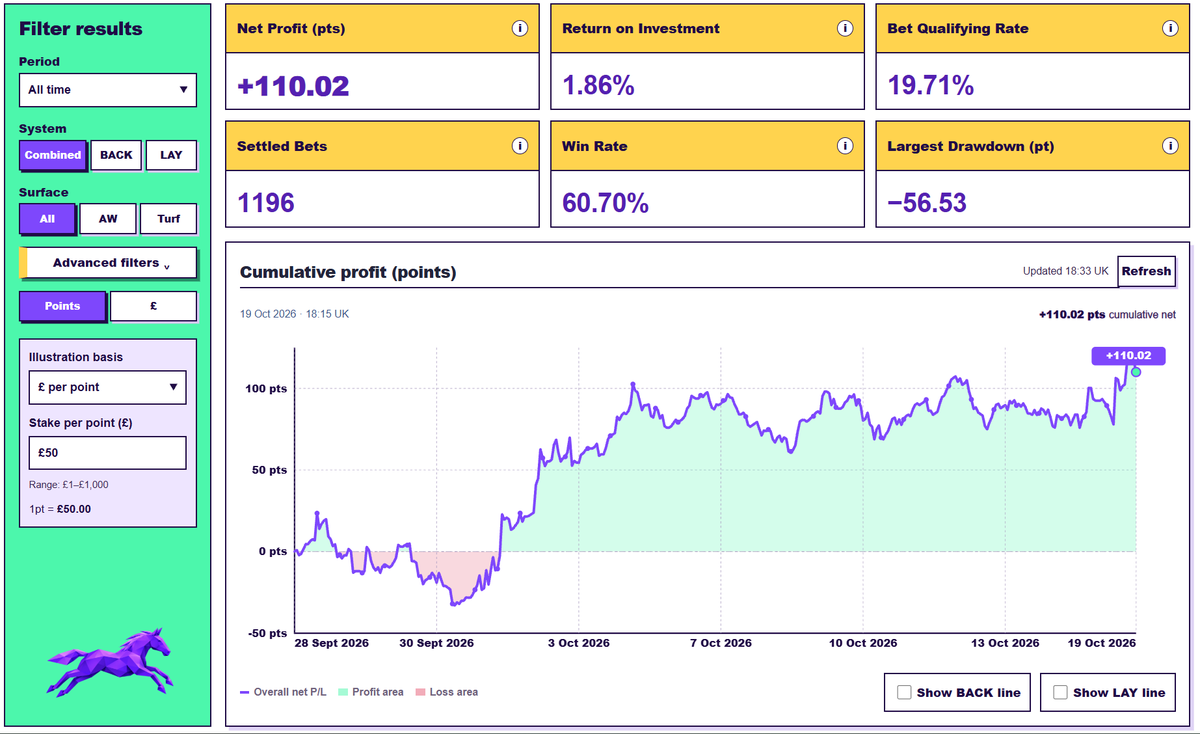The height and width of the screenshot is (734, 1200).
Task: Click the 1.86% ROI value
Action: [x=598, y=86]
